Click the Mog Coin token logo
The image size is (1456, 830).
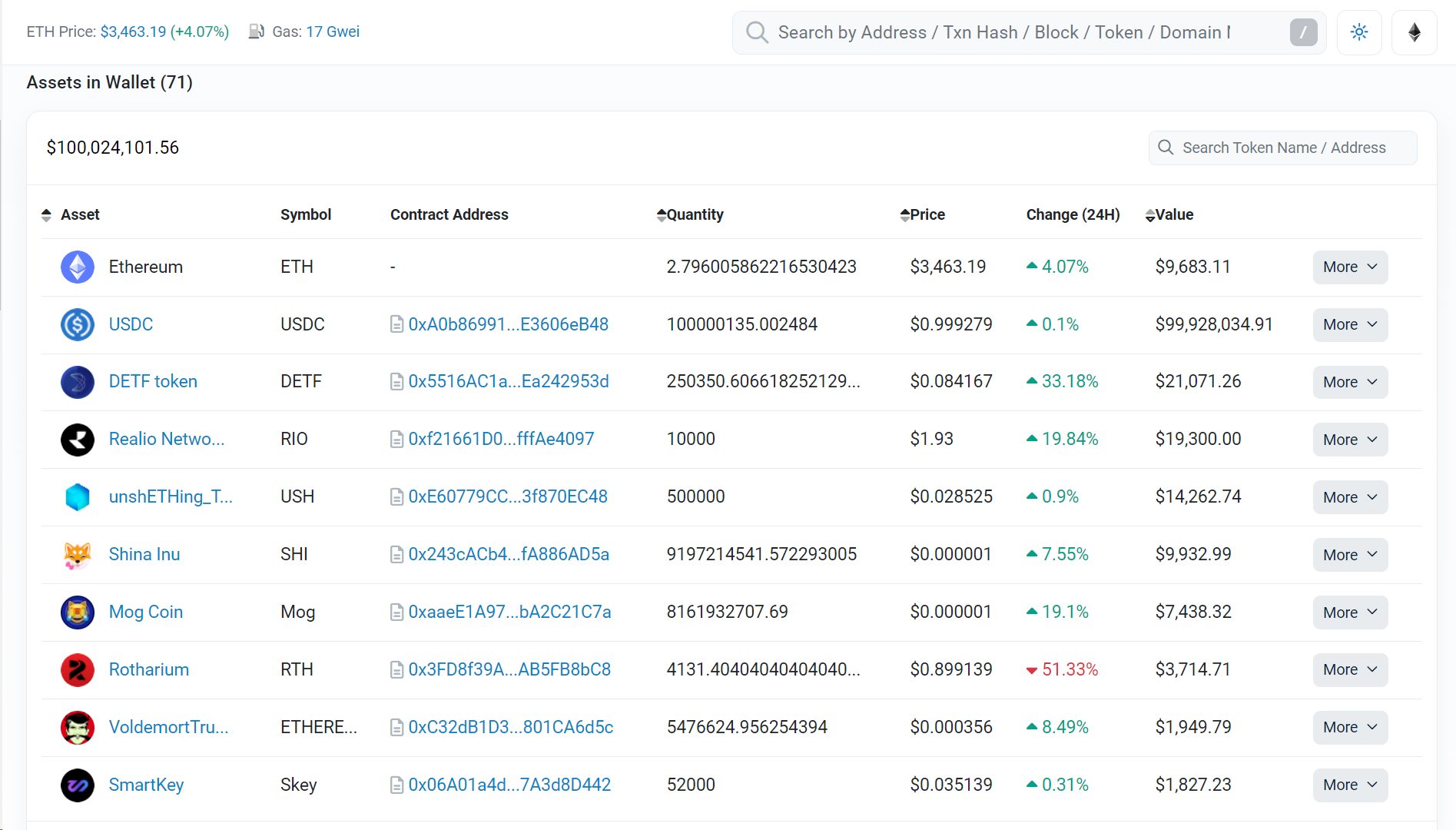(x=78, y=613)
